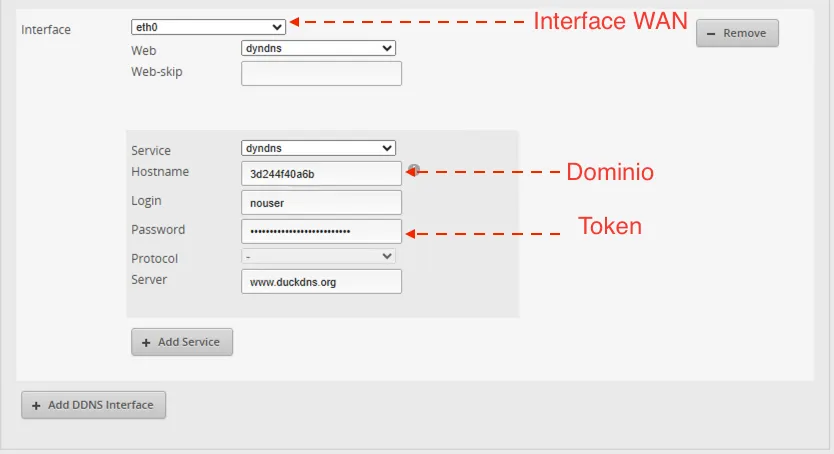Expand the Web dyndns dropdown

coord(318,48)
